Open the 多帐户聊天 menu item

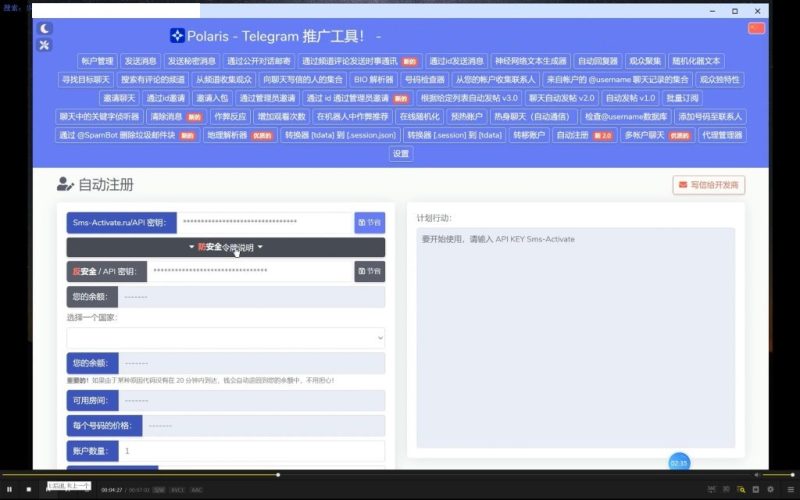(x=657, y=135)
